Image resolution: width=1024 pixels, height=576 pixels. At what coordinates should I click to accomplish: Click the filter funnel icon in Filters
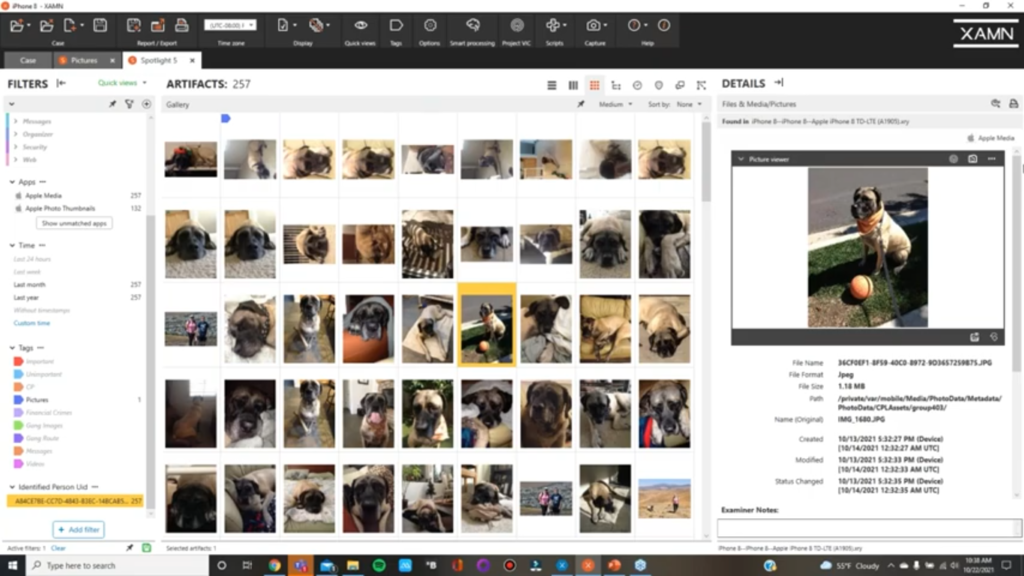click(129, 104)
